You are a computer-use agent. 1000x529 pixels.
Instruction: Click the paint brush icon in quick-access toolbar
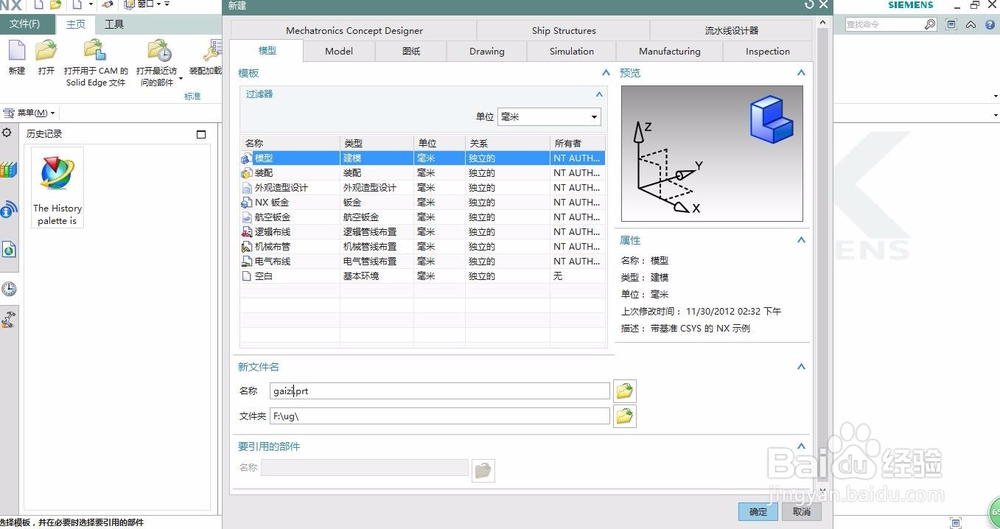(x=107, y=5)
